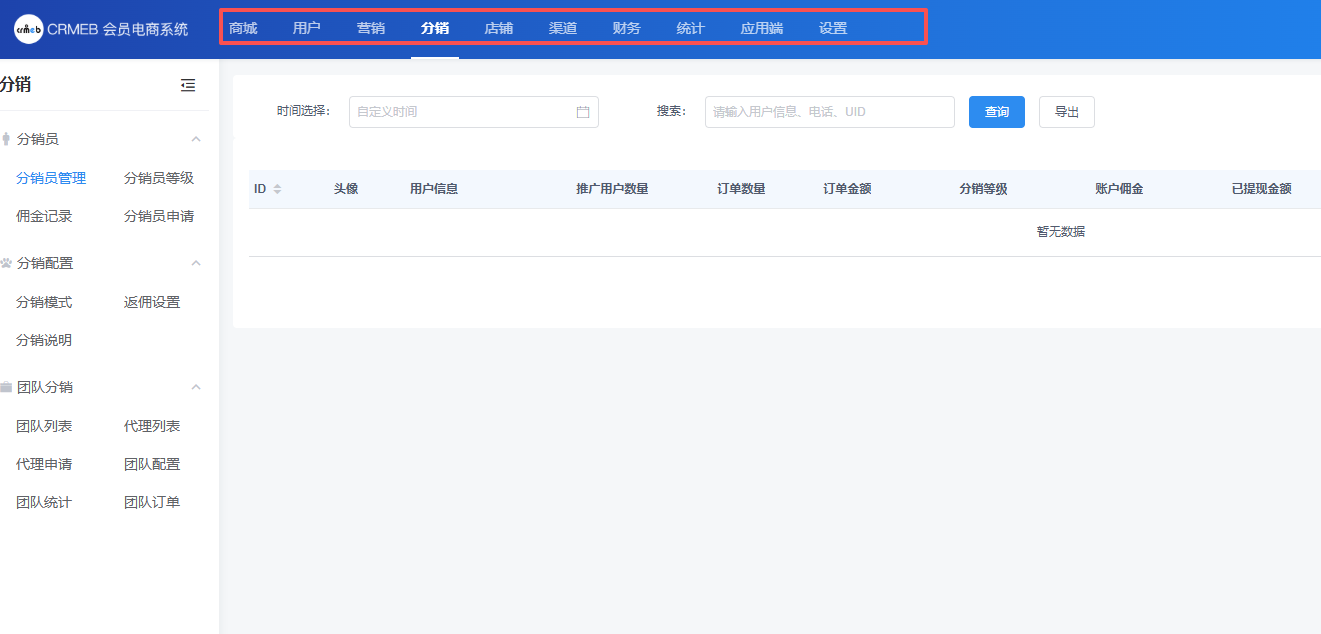Click the 分销员 person icon in sidebar
1321x634 pixels.
tap(6, 139)
